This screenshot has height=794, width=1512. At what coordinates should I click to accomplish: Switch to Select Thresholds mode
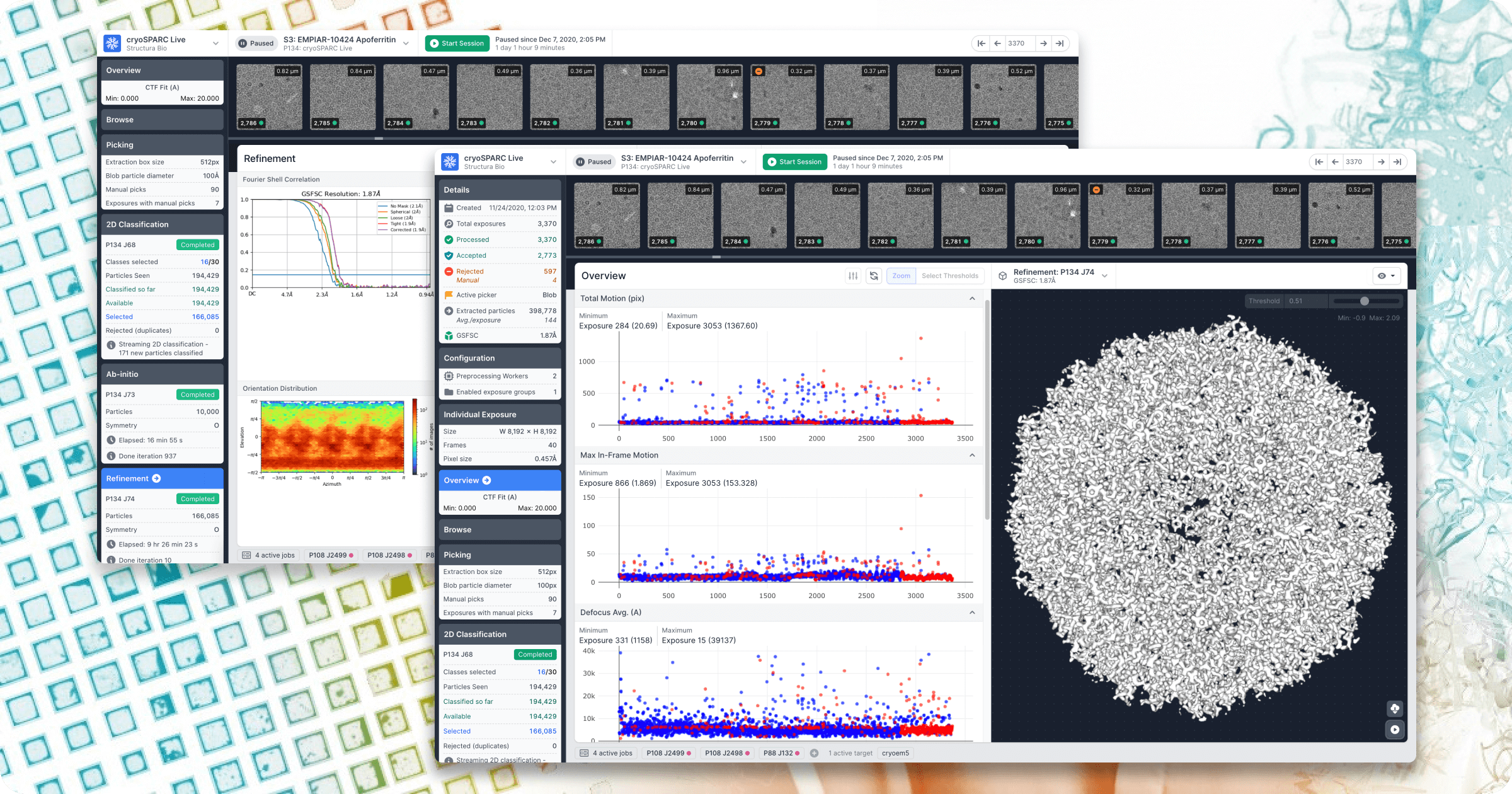tap(949, 276)
